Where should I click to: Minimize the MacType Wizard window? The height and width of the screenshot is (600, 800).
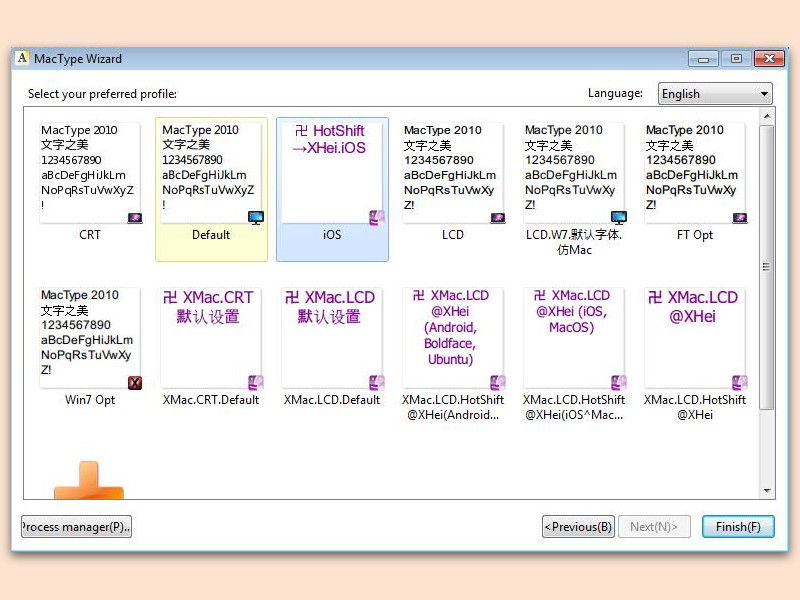(703, 59)
